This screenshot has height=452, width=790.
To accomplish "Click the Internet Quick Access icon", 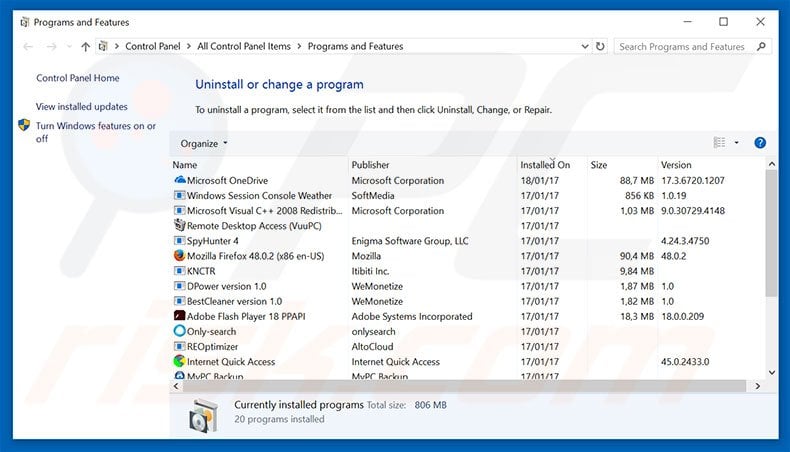I will coord(179,361).
